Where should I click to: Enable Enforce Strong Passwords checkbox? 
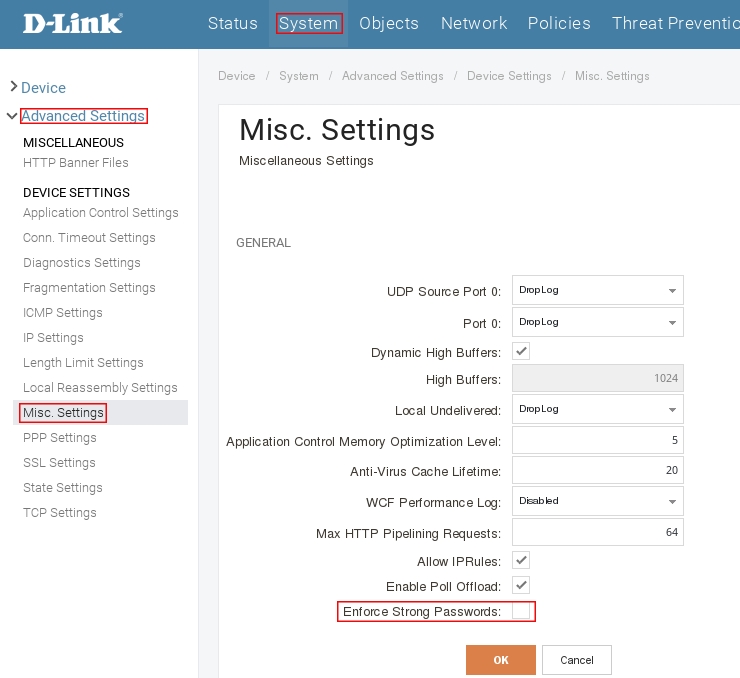[x=521, y=611]
